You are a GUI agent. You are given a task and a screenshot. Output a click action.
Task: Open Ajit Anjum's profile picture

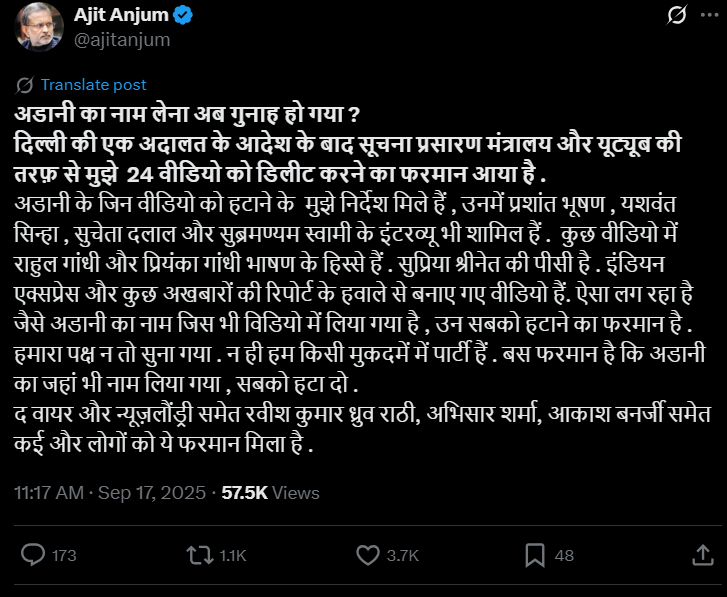[x=38, y=28]
